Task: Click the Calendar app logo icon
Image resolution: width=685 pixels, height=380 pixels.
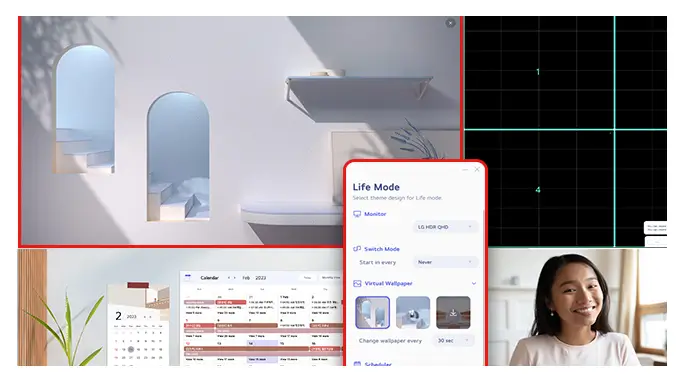Action: pyautogui.click(x=188, y=276)
